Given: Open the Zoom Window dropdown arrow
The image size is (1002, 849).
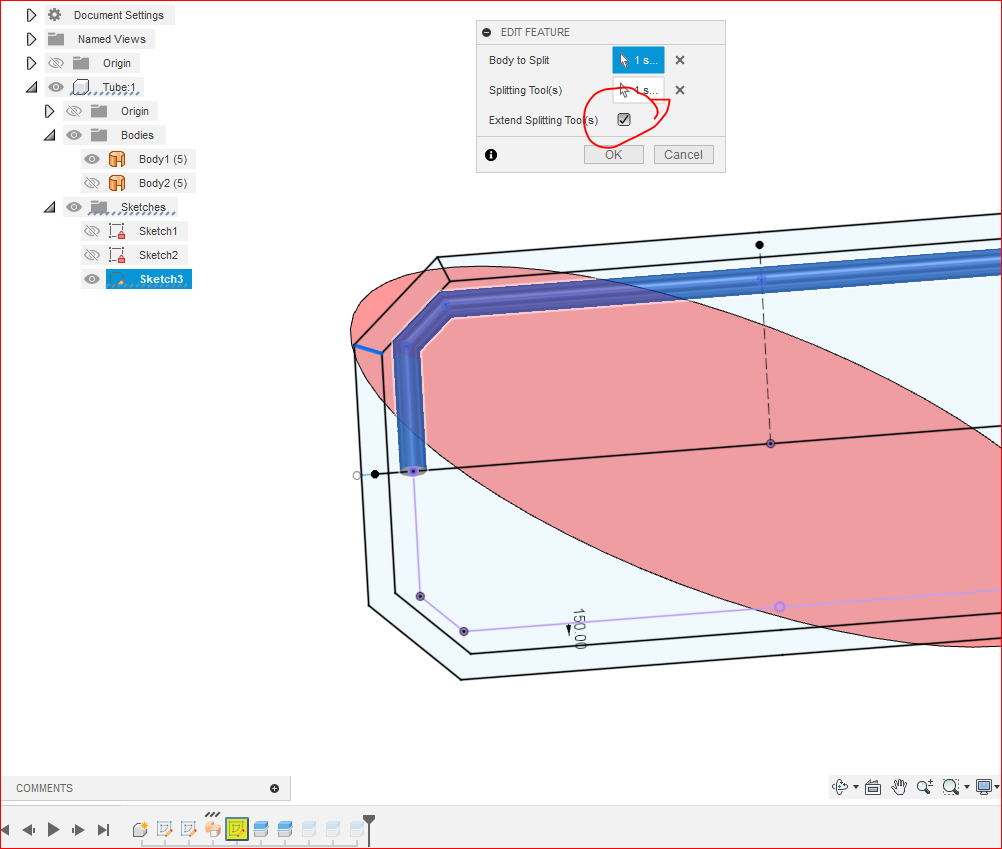Looking at the screenshot, I should tap(966, 788).
